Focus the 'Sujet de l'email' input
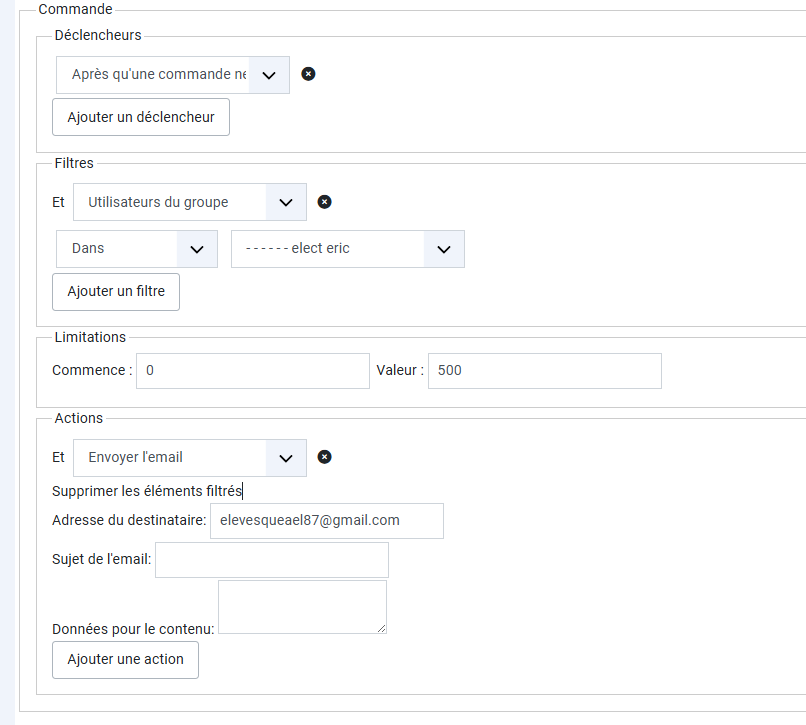The height and width of the screenshot is (725, 806). [271, 559]
